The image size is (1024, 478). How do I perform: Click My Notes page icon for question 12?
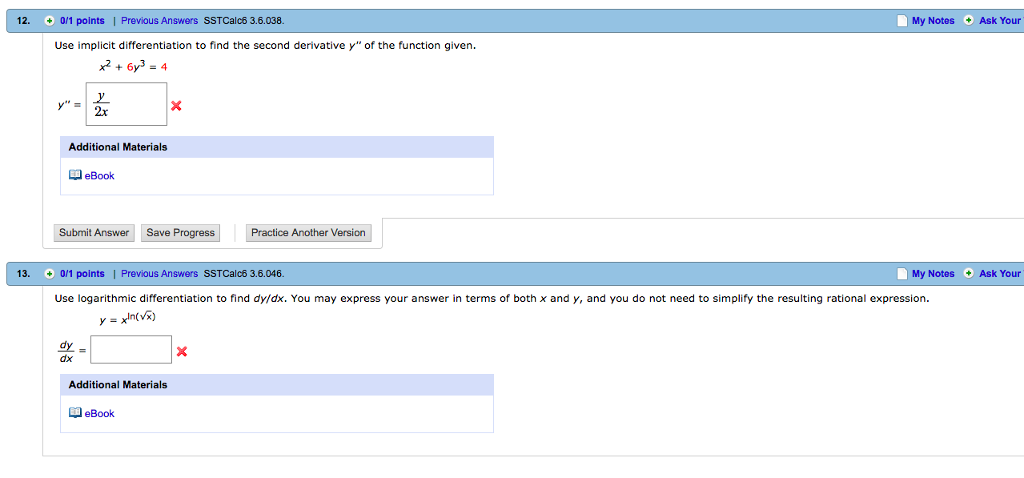pyautogui.click(x=902, y=21)
